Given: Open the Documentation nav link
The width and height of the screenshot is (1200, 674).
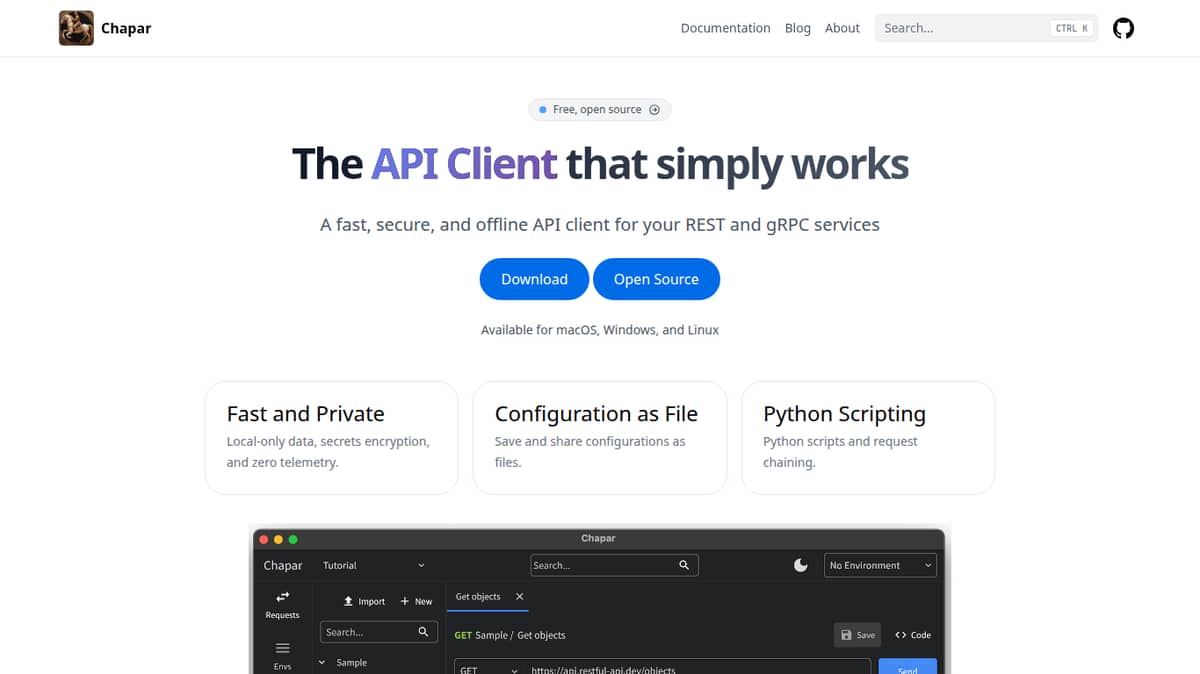Looking at the screenshot, I should coord(725,28).
